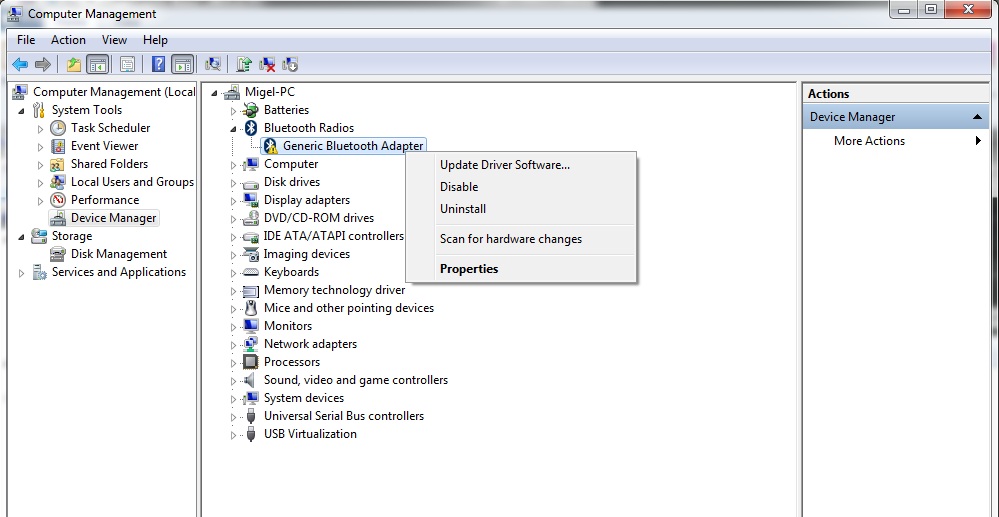
Task: Expand the Network adapters category
Action: (234, 345)
